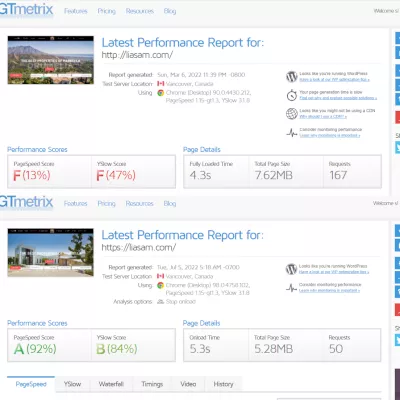
Task: Switch to the YSlow tab
Action: point(72,384)
